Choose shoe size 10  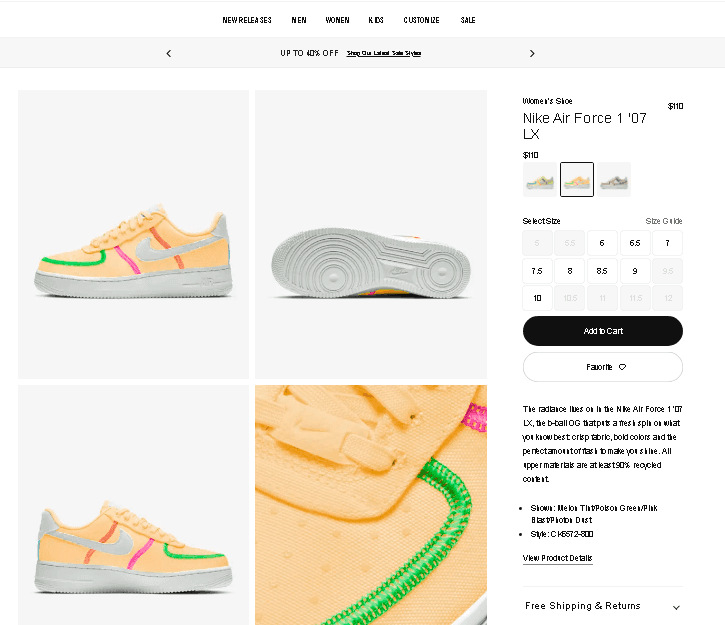(x=537, y=298)
